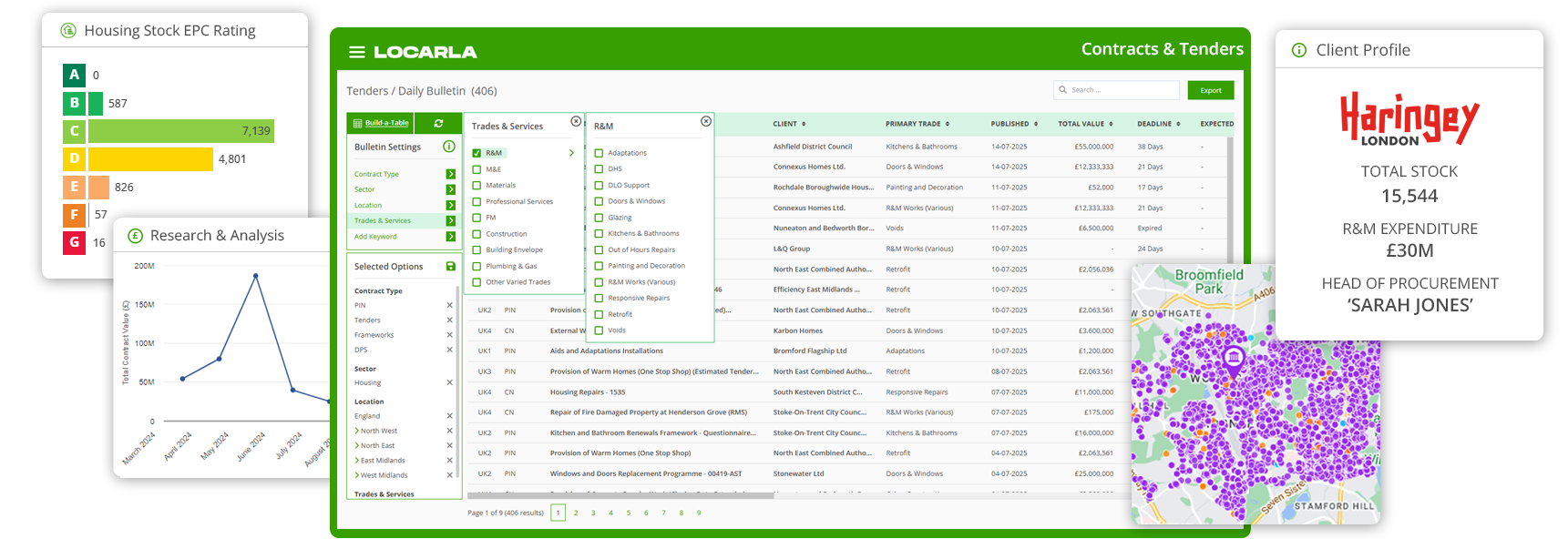Image resolution: width=1568 pixels, height=549 pixels.
Task: Remove the Frameworks selected option
Action: pos(449,335)
